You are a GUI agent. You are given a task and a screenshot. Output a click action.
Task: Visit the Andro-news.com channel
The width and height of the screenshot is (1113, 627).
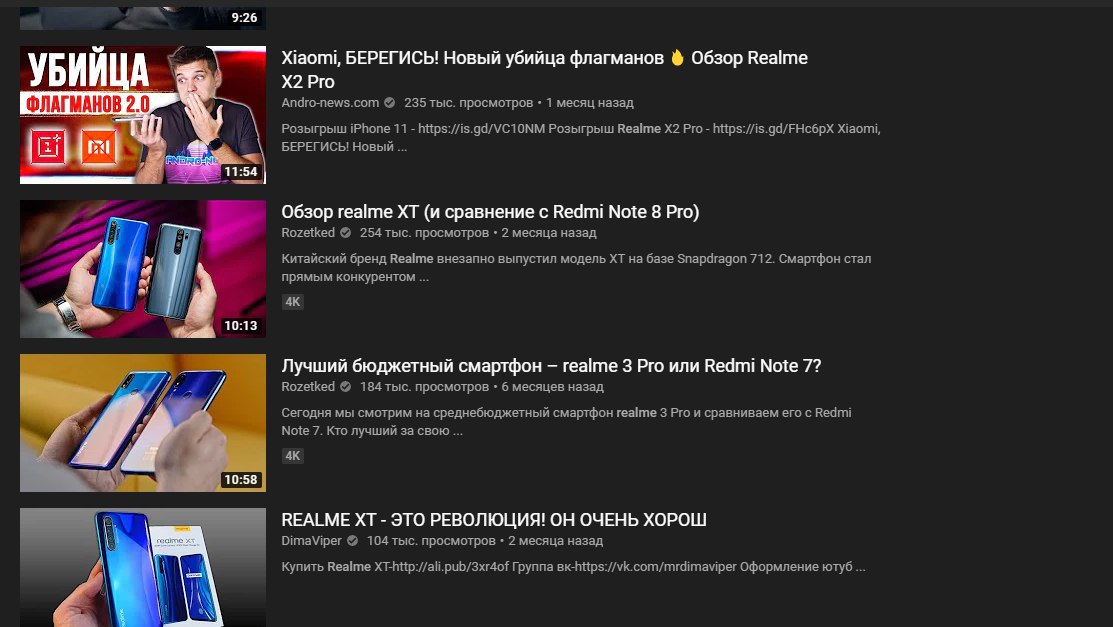click(330, 102)
